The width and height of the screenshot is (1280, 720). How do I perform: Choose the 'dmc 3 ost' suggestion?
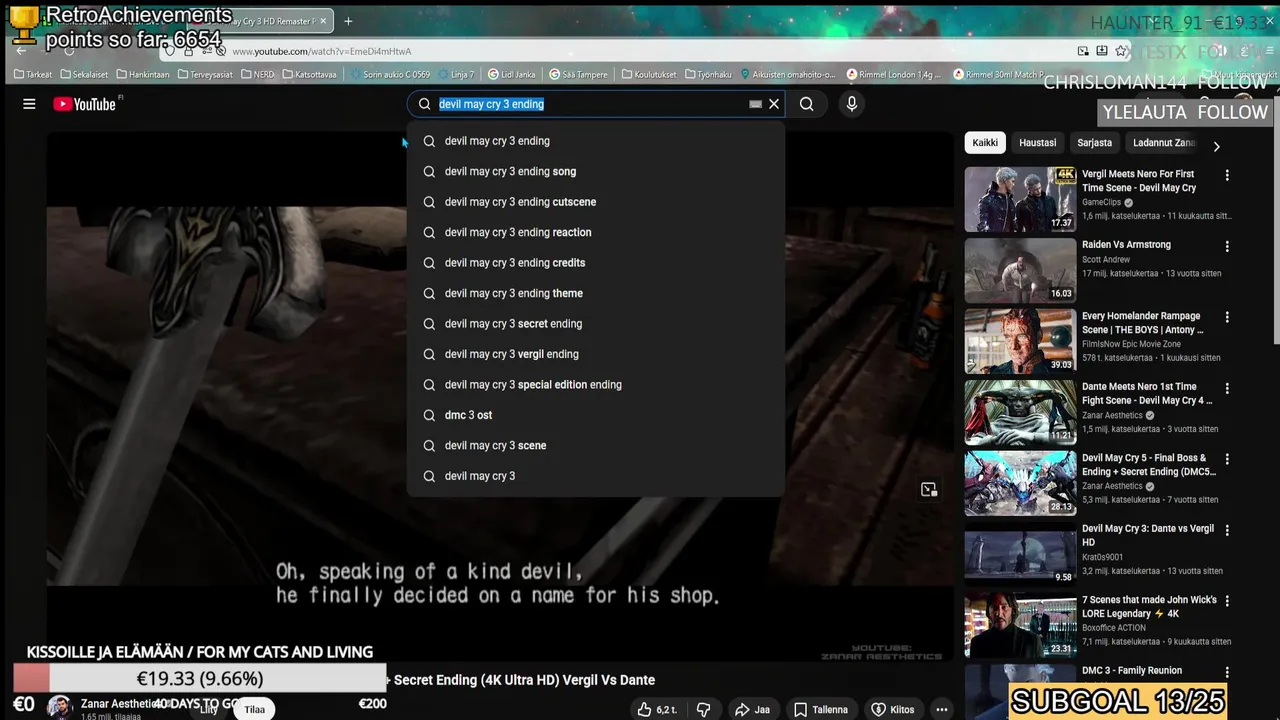click(596, 415)
